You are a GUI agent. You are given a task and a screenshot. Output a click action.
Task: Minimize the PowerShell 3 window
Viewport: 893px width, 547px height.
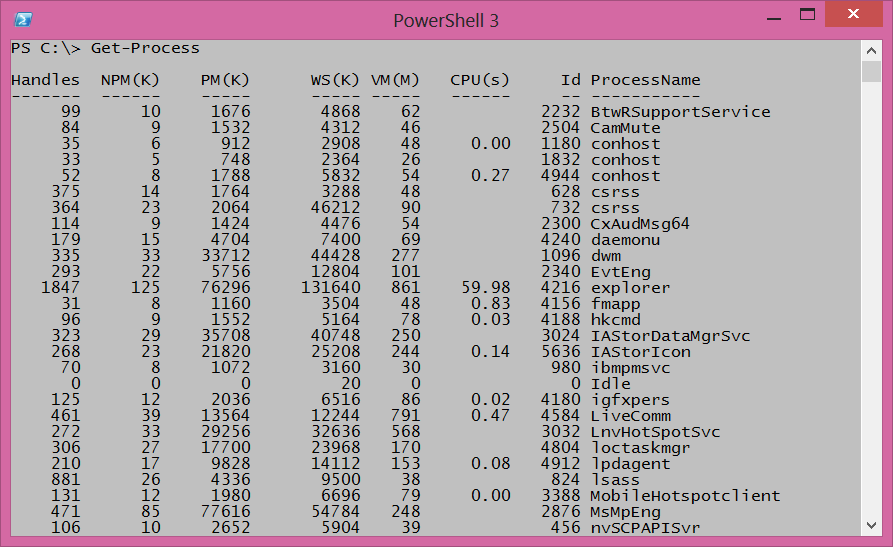click(x=772, y=17)
